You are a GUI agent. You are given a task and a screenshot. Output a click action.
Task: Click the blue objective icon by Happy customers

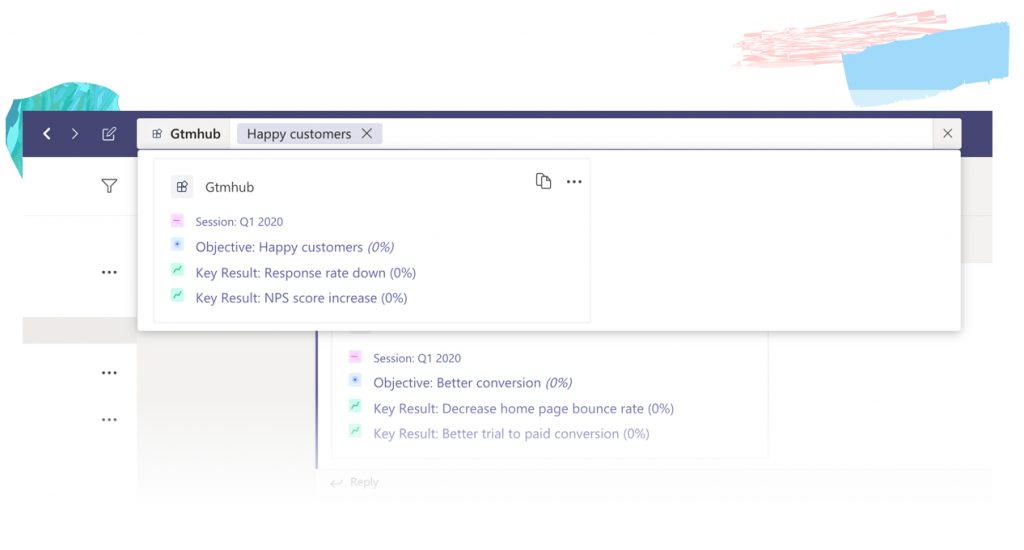coord(177,244)
